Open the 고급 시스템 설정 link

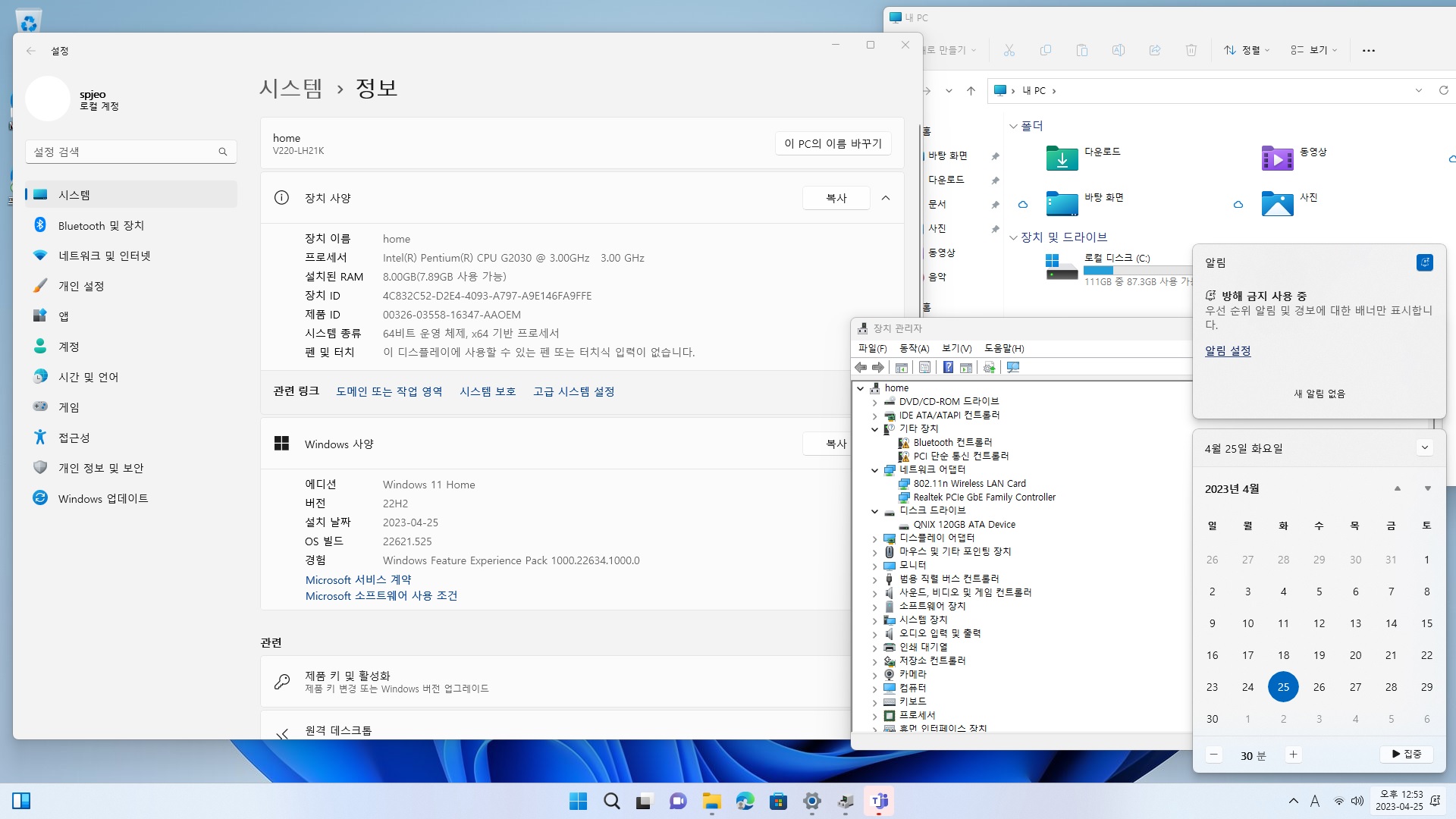[573, 391]
